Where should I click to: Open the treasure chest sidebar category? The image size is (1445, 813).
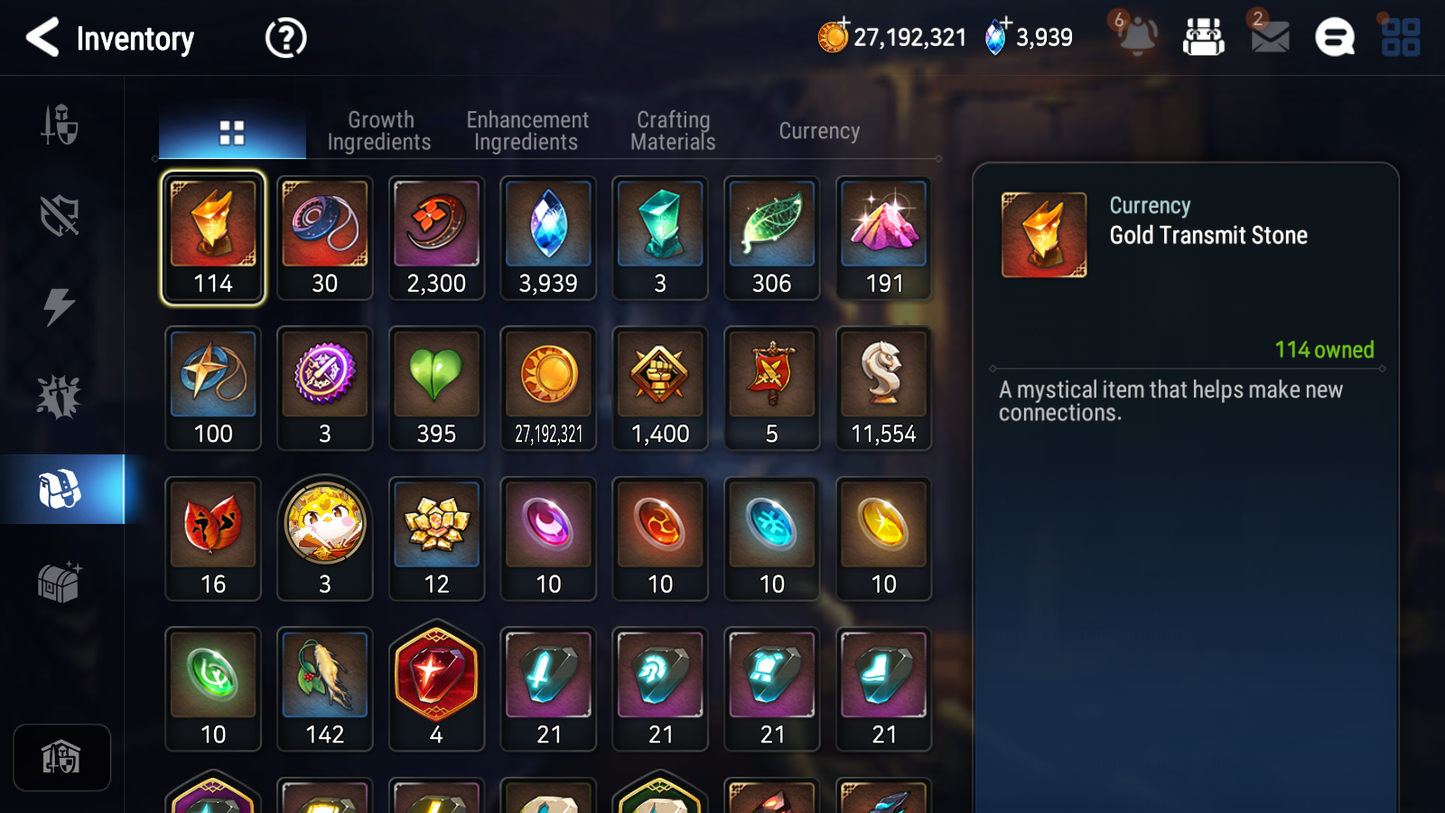[59, 582]
